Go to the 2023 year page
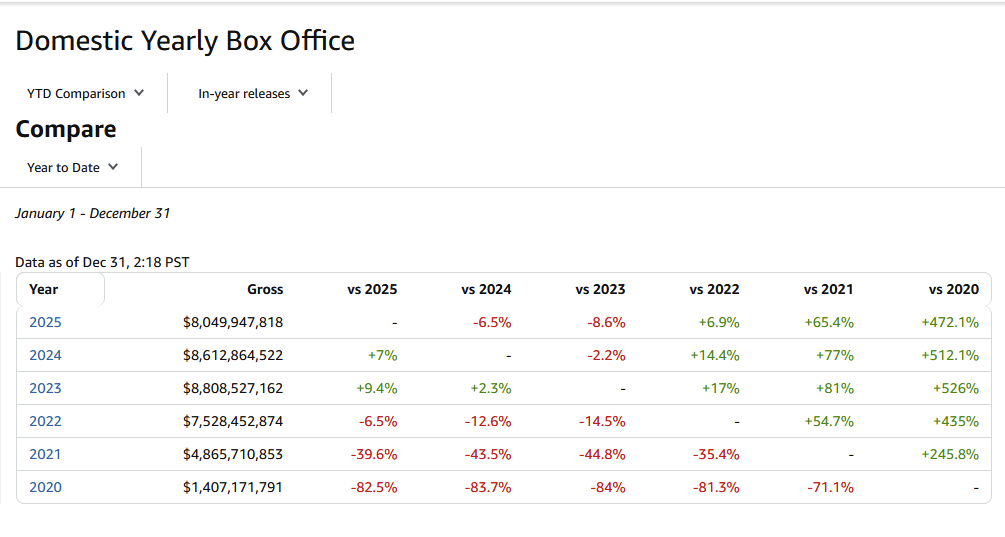The width and height of the screenshot is (1005, 537). (x=45, y=388)
